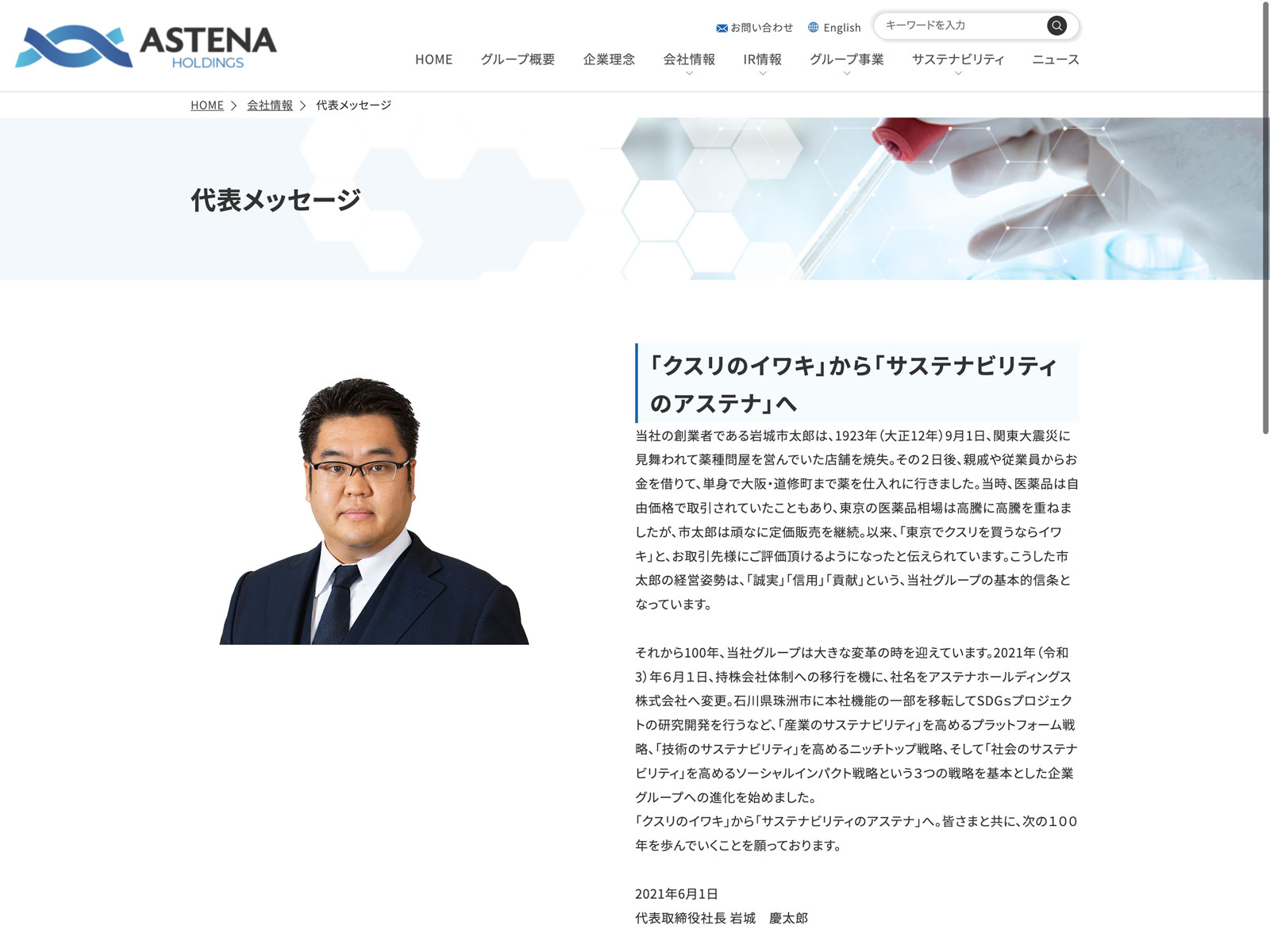Viewport: 1270px width, 952px height.
Task: Expand the グループ事業 menu chevron
Action: [x=846, y=74]
